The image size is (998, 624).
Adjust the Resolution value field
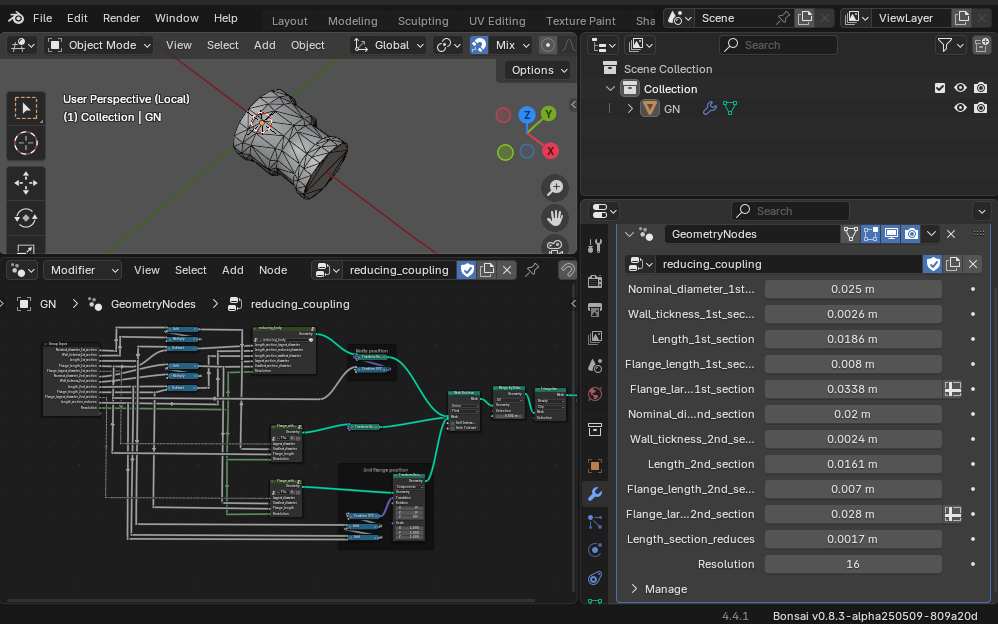pos(853,564)
